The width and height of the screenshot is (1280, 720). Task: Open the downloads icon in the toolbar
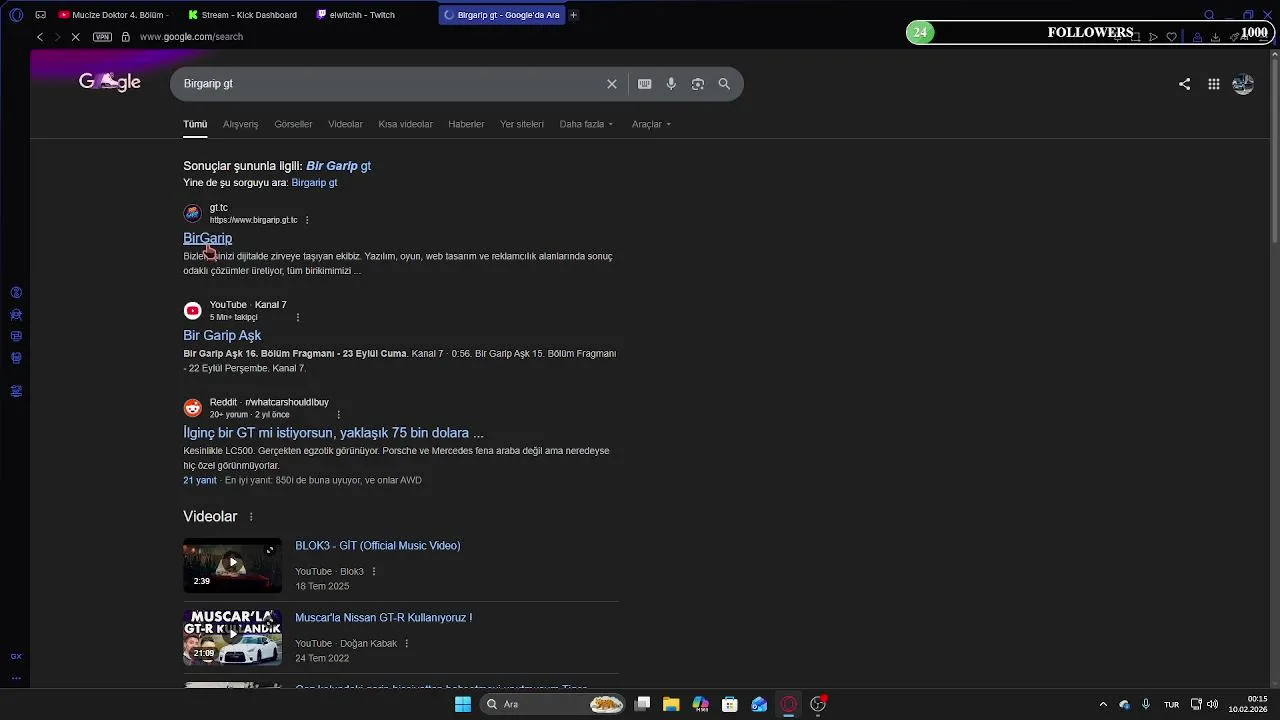coord(1215,37)
